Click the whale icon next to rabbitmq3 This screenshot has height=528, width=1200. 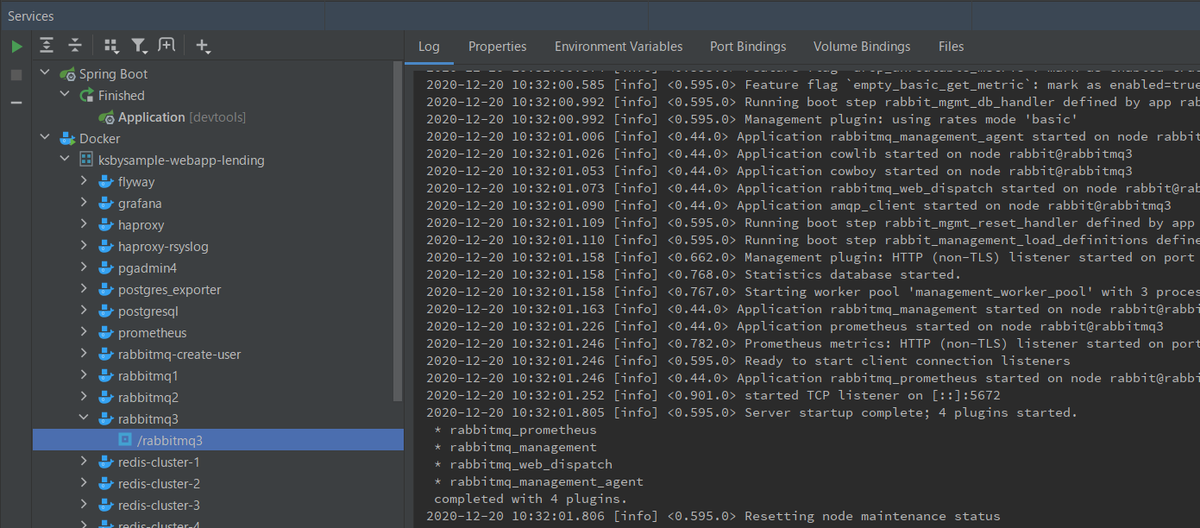(x=106, y=419)
